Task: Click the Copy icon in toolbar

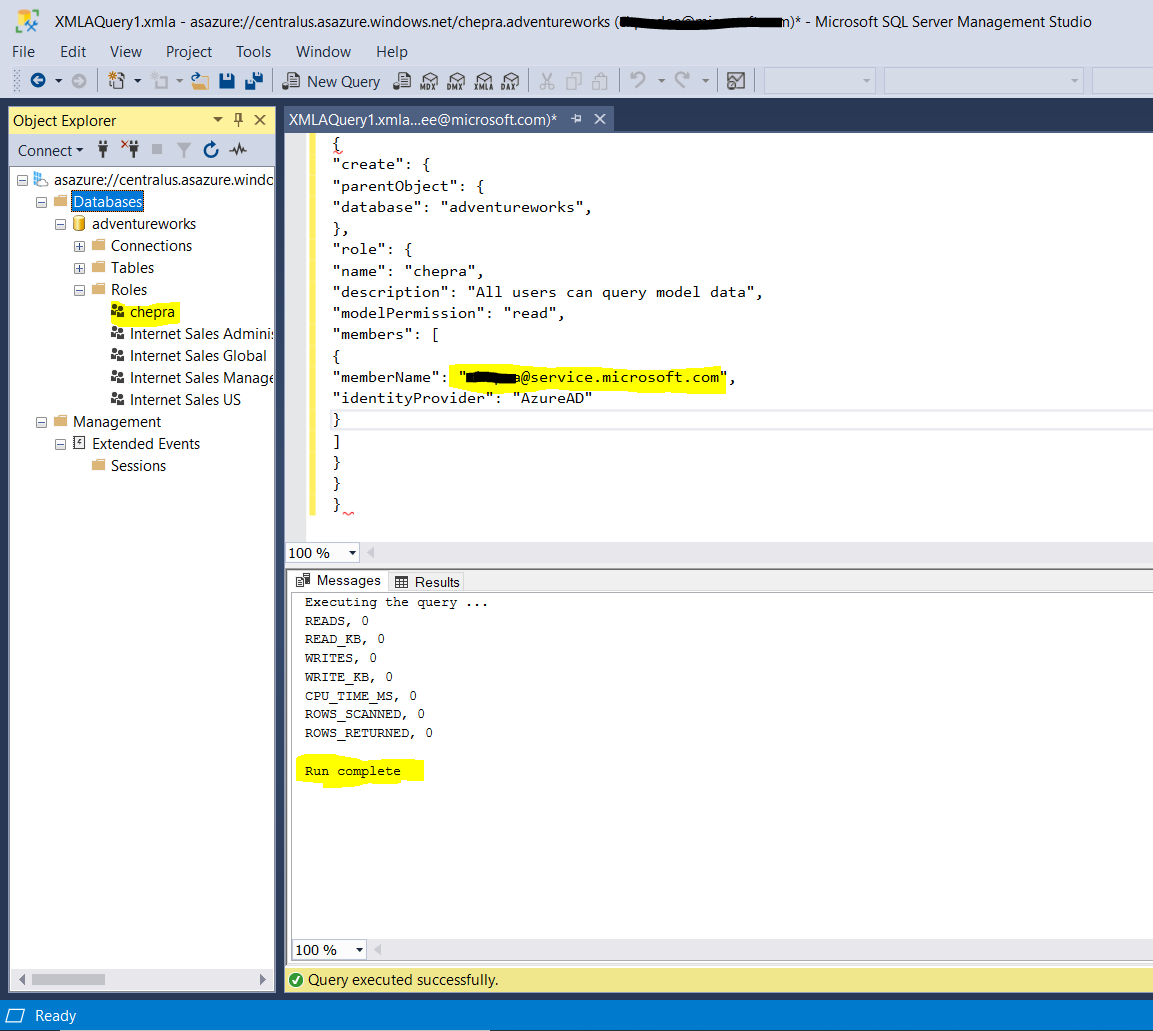Action: (574, 81)
